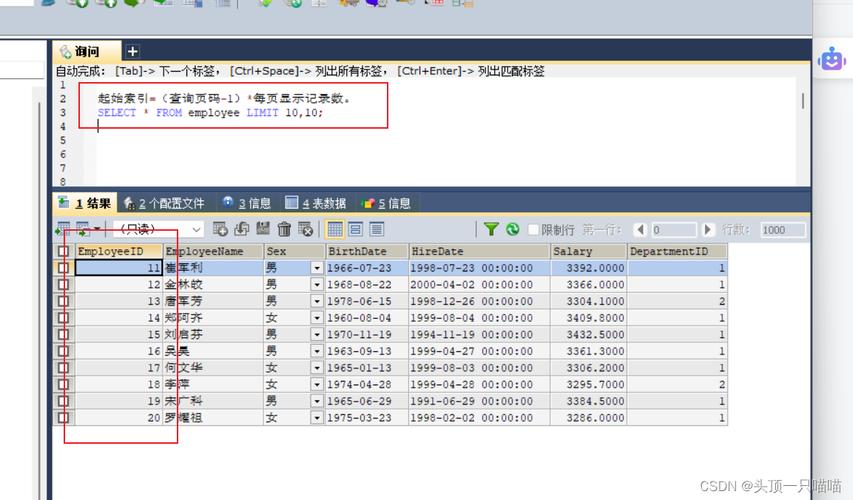Click the Salary cell 3295.7000
This screenshot has height=500, width=853.
click(x=589, y=385)
